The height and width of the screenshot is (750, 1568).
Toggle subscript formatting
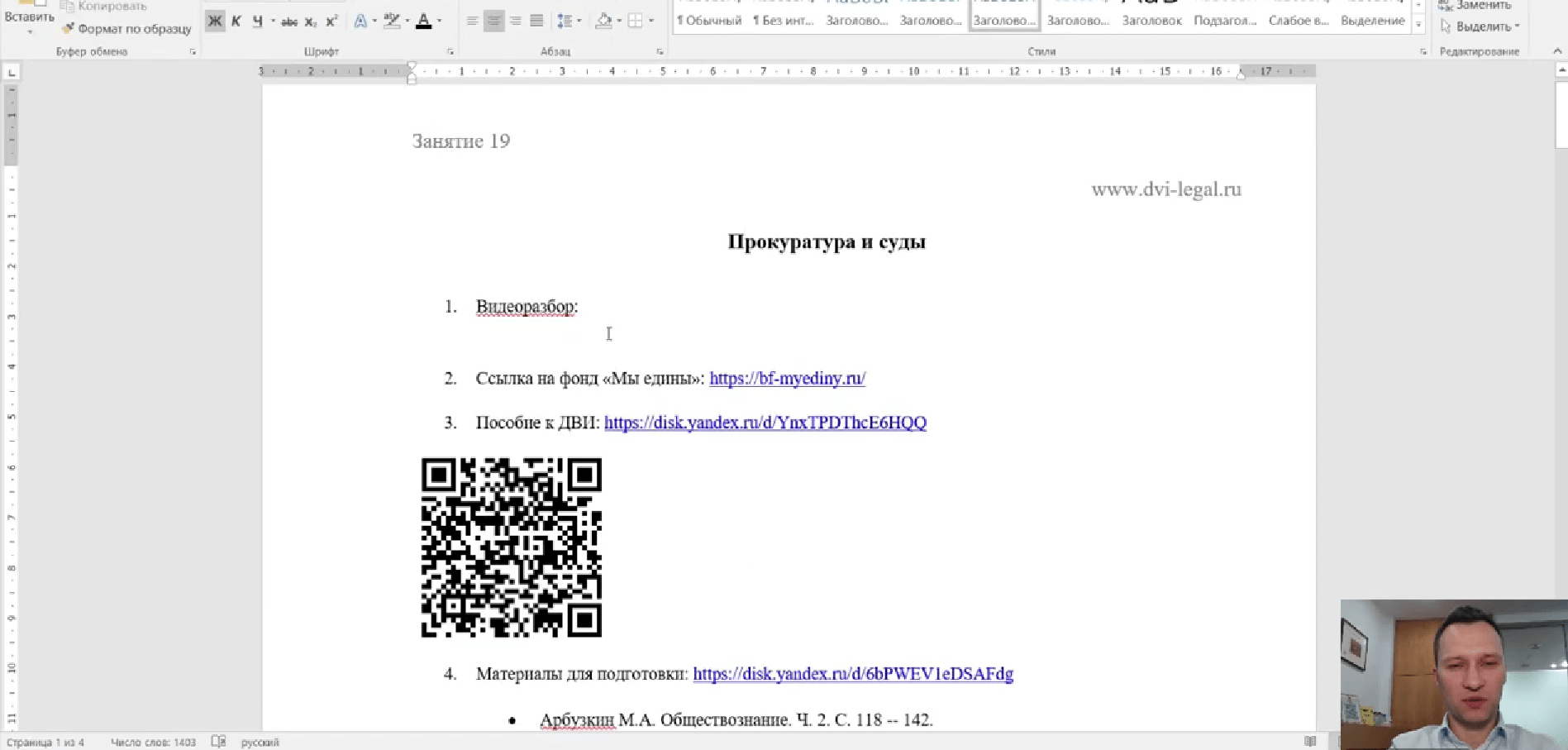tap(311, 21)
